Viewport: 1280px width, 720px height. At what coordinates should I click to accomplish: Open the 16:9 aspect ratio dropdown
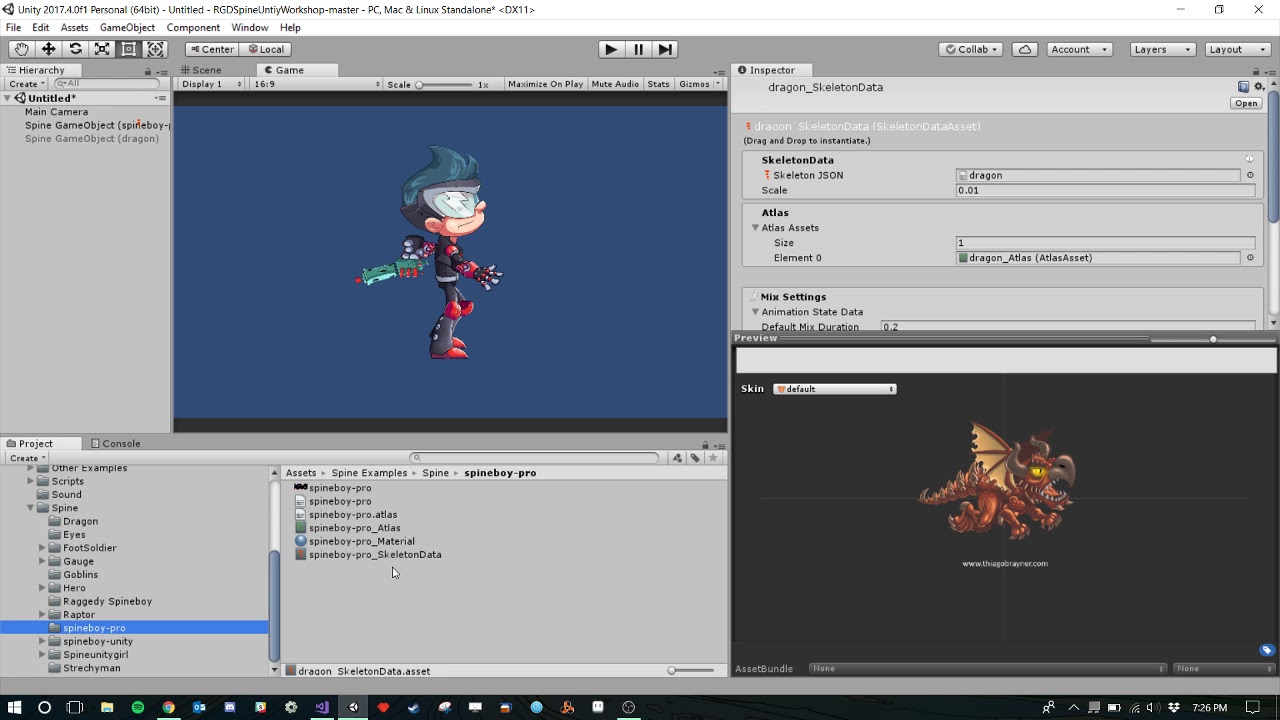click(x=316, y=84)
